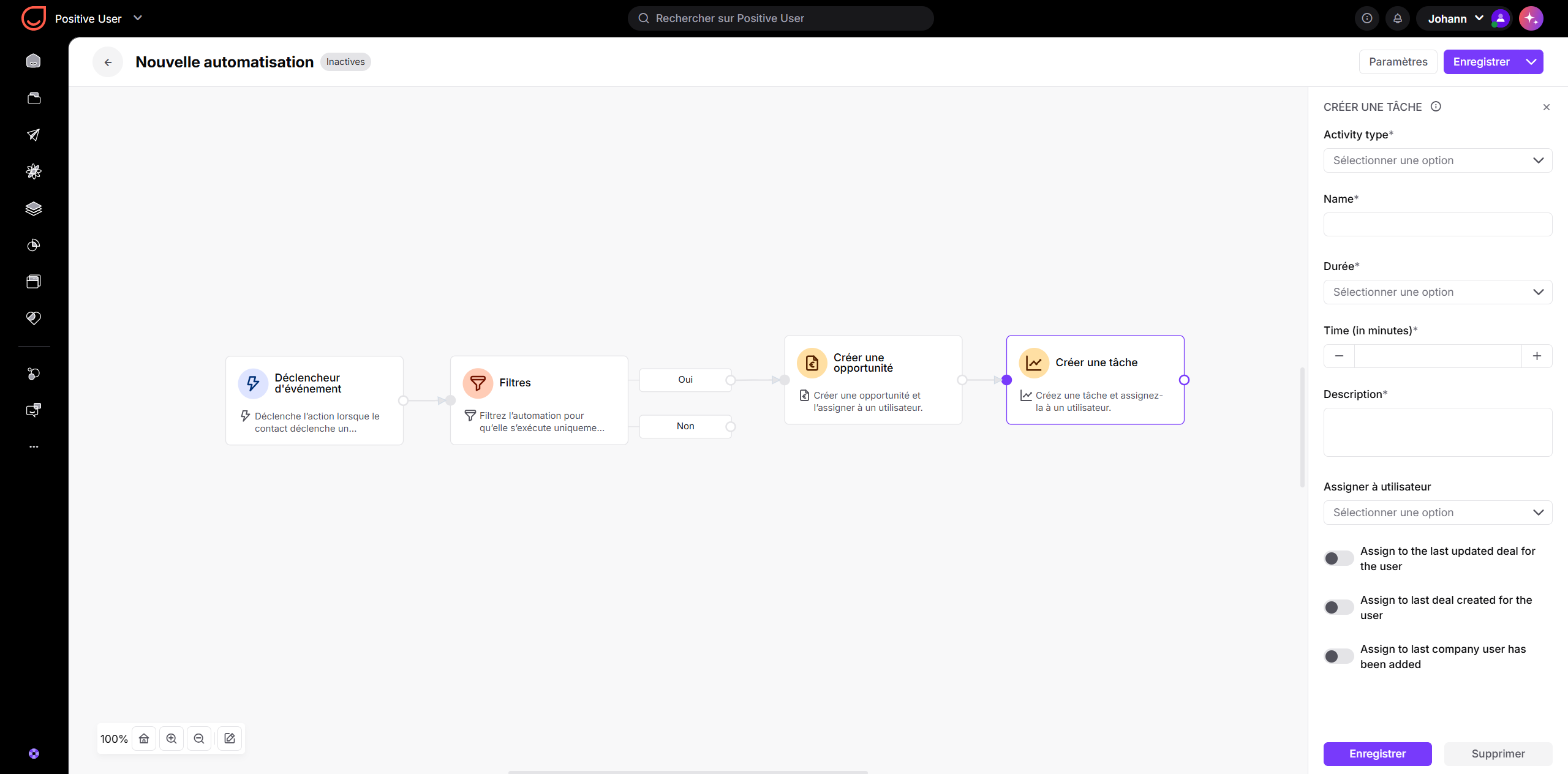Go back using the arrow button
The width and height of the screenshot is (1568, 774).
pos(108,62)
